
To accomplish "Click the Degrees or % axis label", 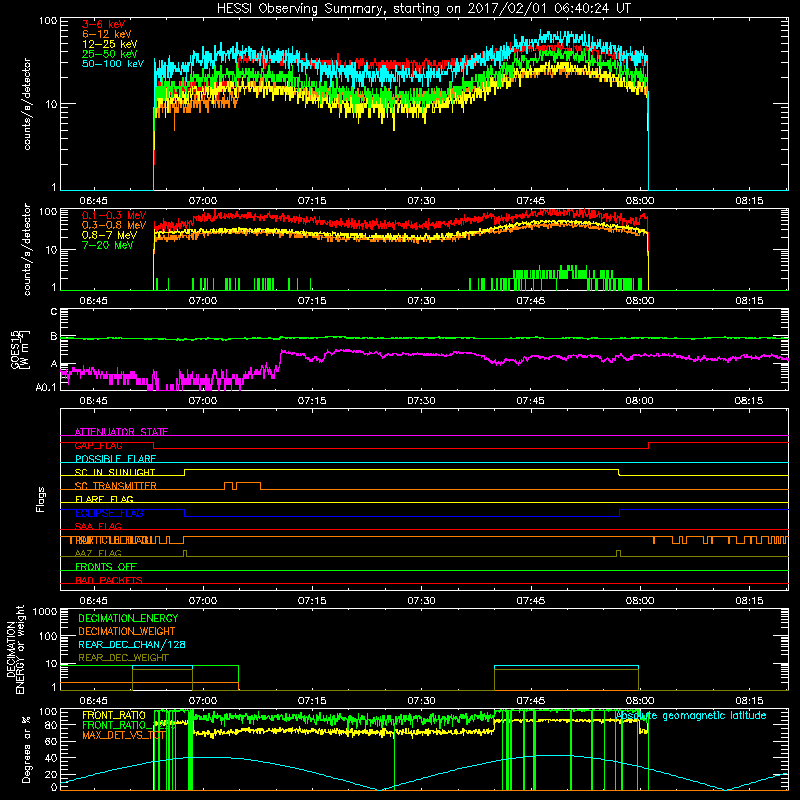I will point(27,749).
